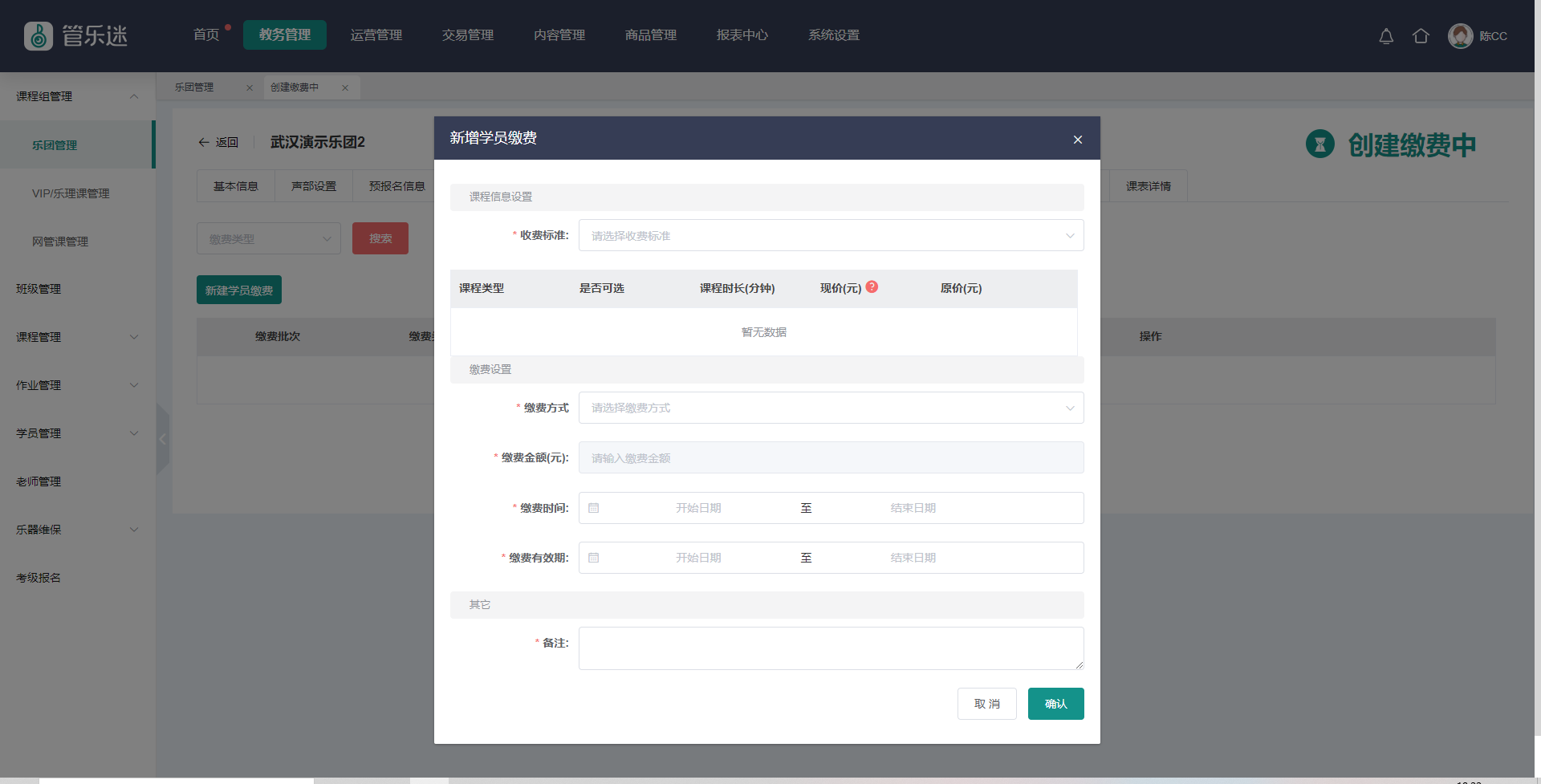Click the 确认 button
1541x784 pixels.
click(x=1055, y=704)
